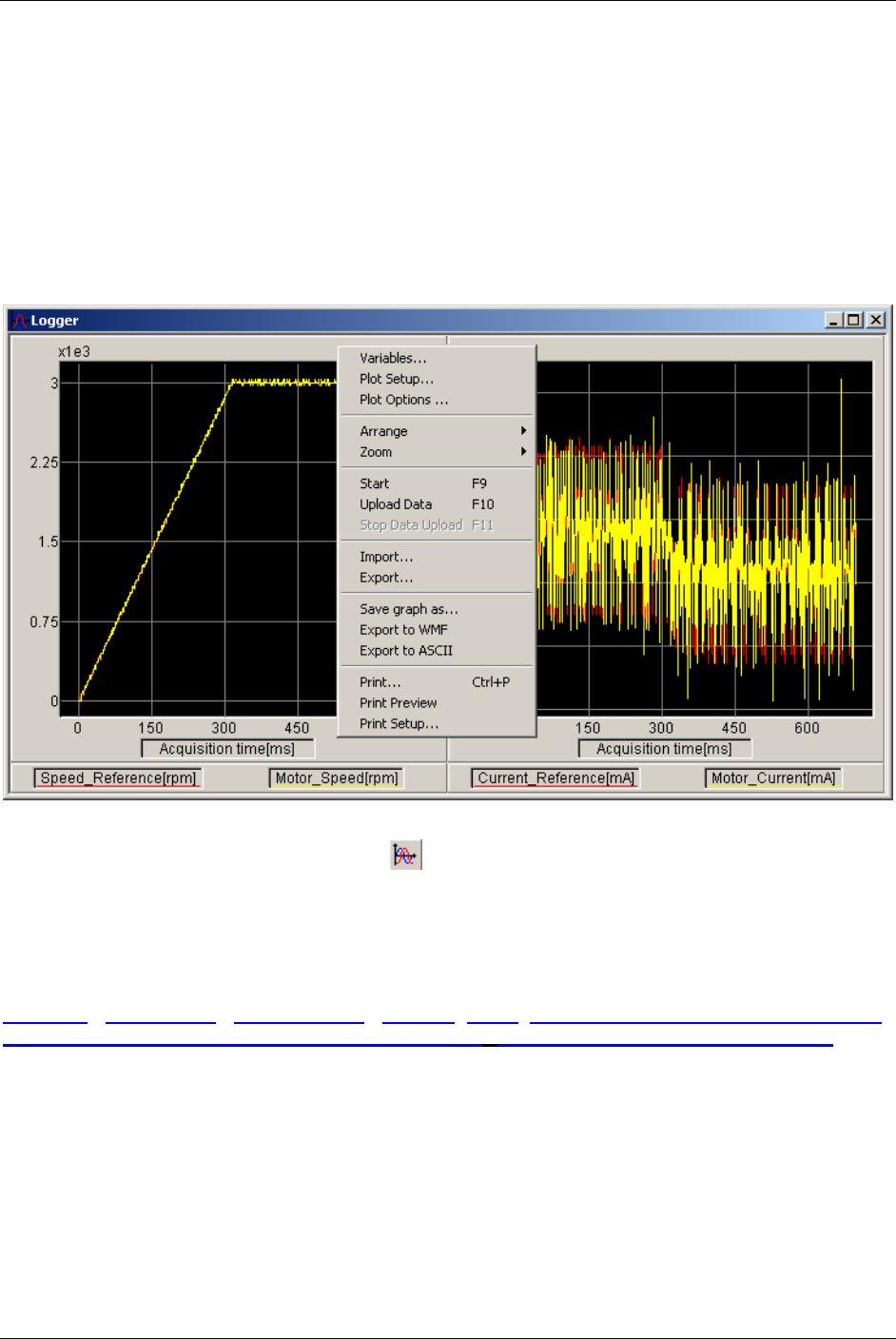Image resolution: width=896 pixels, height=1339 pixels.
Task: Click the Motor_Current[mA] legend label
Action: 773,778
